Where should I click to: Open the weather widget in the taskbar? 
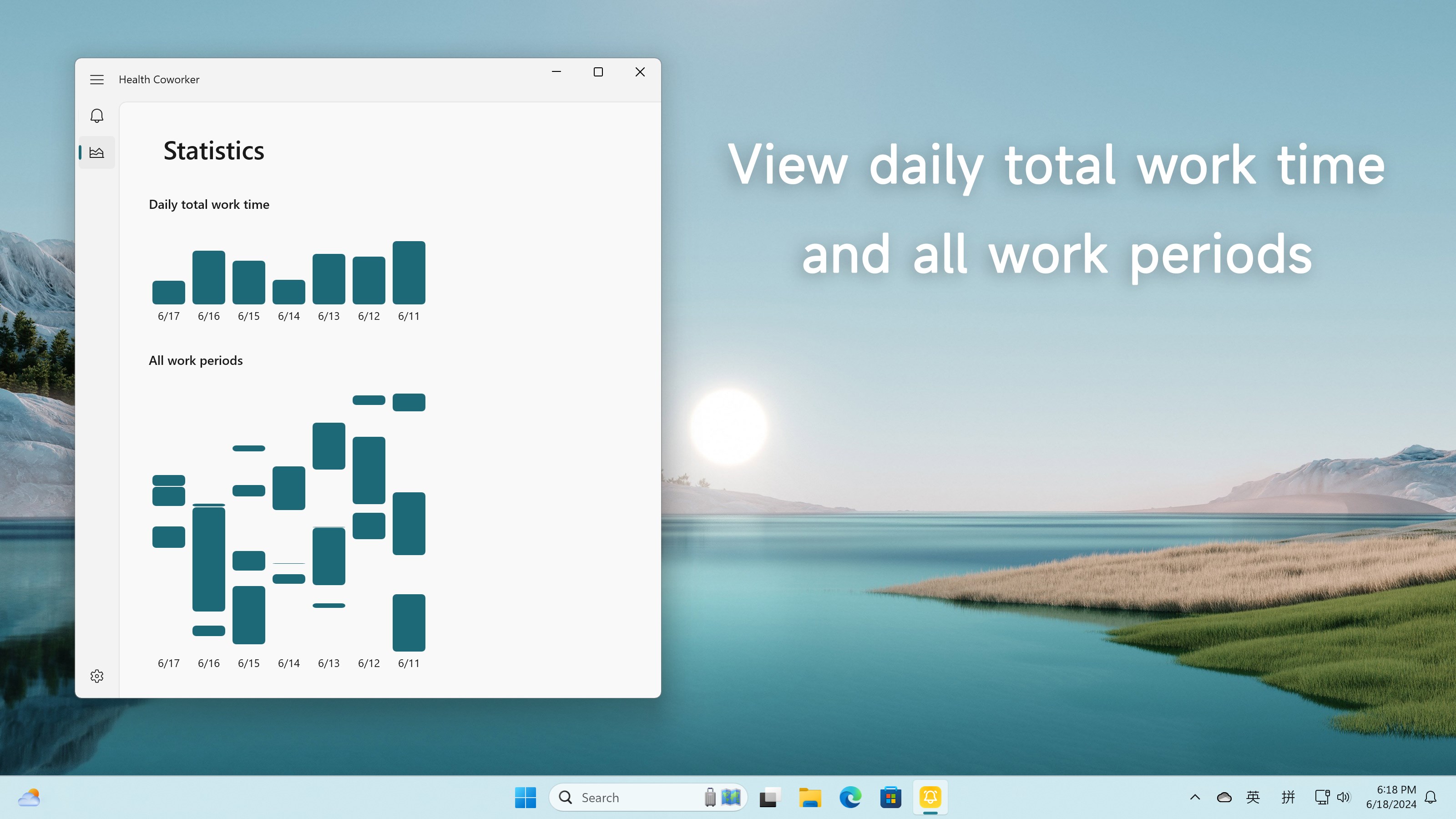pyautogui.click(x=29, y=798)
